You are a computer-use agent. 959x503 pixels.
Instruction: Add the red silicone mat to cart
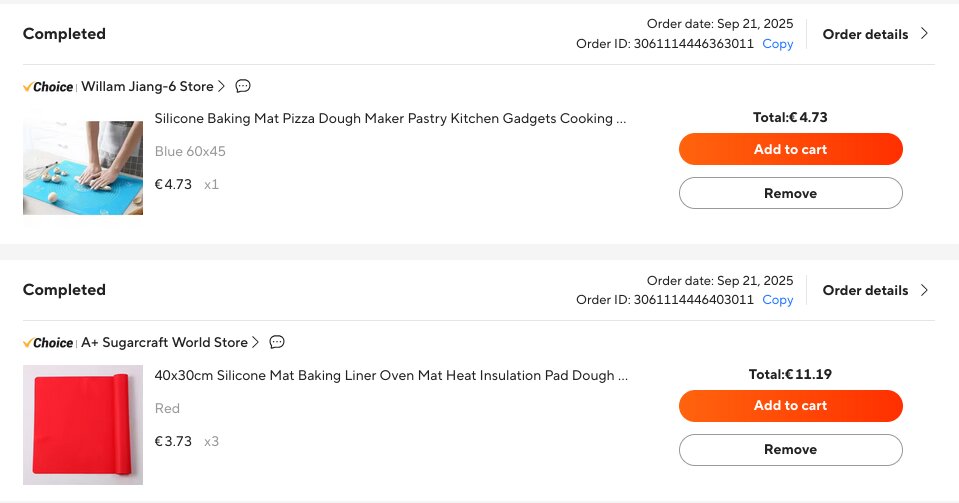[x=790, y=405]
